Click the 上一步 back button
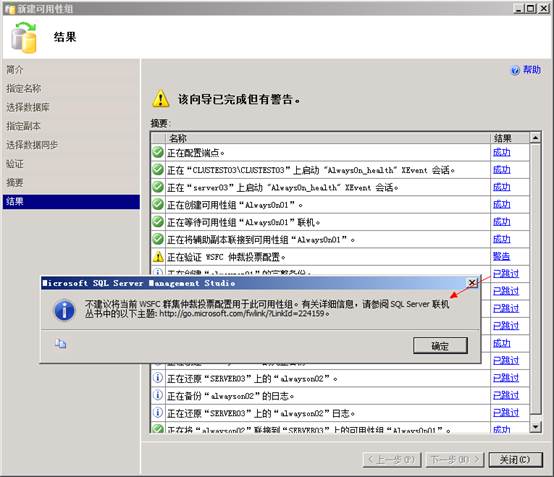The width and height of the screenshot is (554, 477). coord(392,460)
